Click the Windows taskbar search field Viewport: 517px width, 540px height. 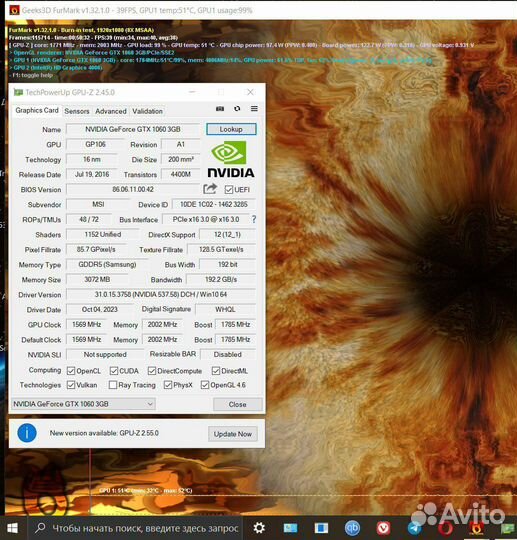(x=135, y=528)
